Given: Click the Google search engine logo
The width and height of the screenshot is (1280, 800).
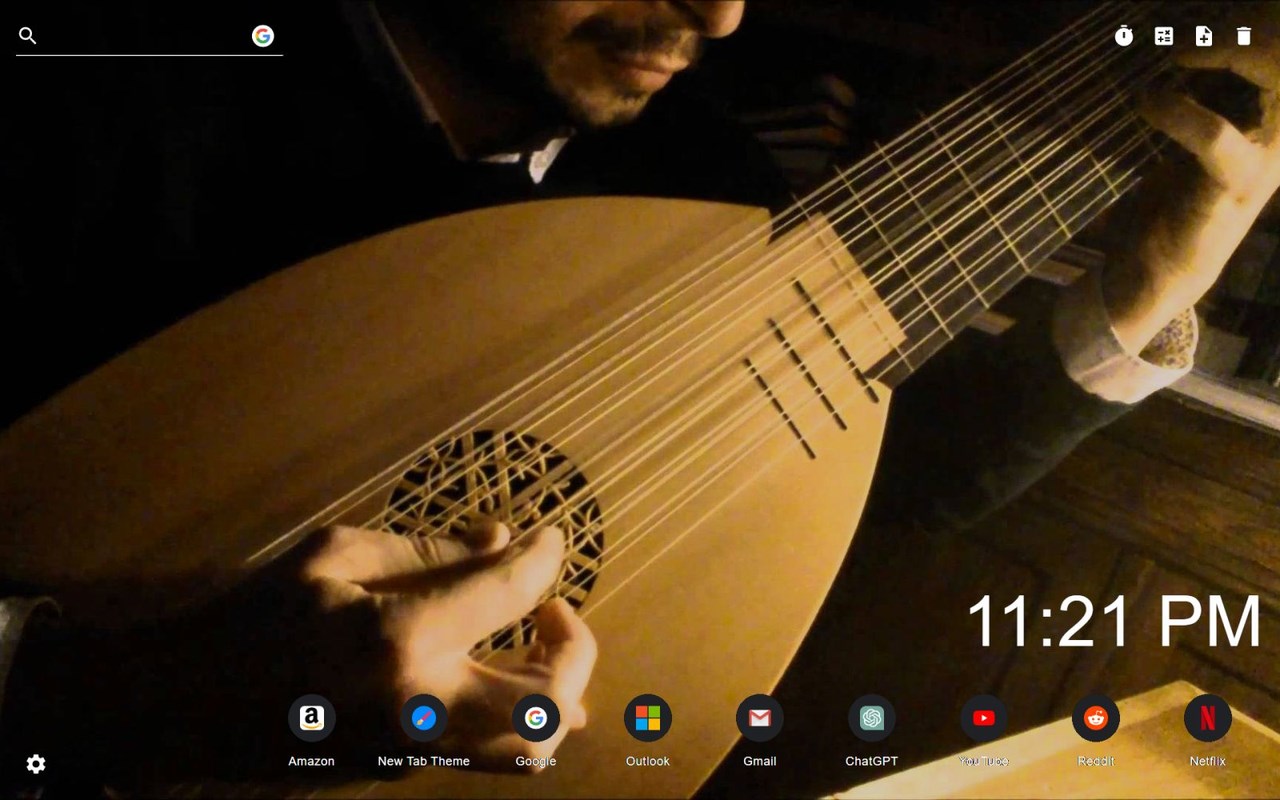Looking at the screenshot, I should (x=263, y=36).
